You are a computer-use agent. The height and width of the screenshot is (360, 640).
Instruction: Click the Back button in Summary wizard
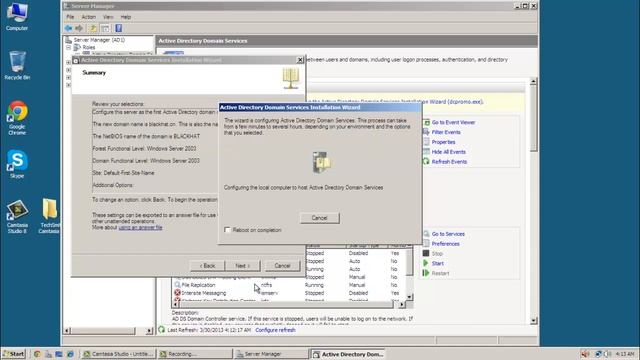pos(207,266)
